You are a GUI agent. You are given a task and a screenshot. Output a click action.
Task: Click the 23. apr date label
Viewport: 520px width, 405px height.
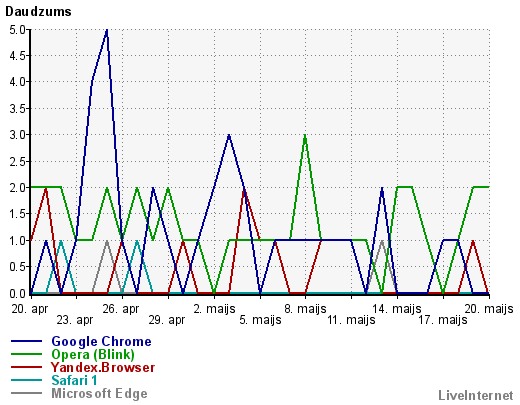[75, 320]
